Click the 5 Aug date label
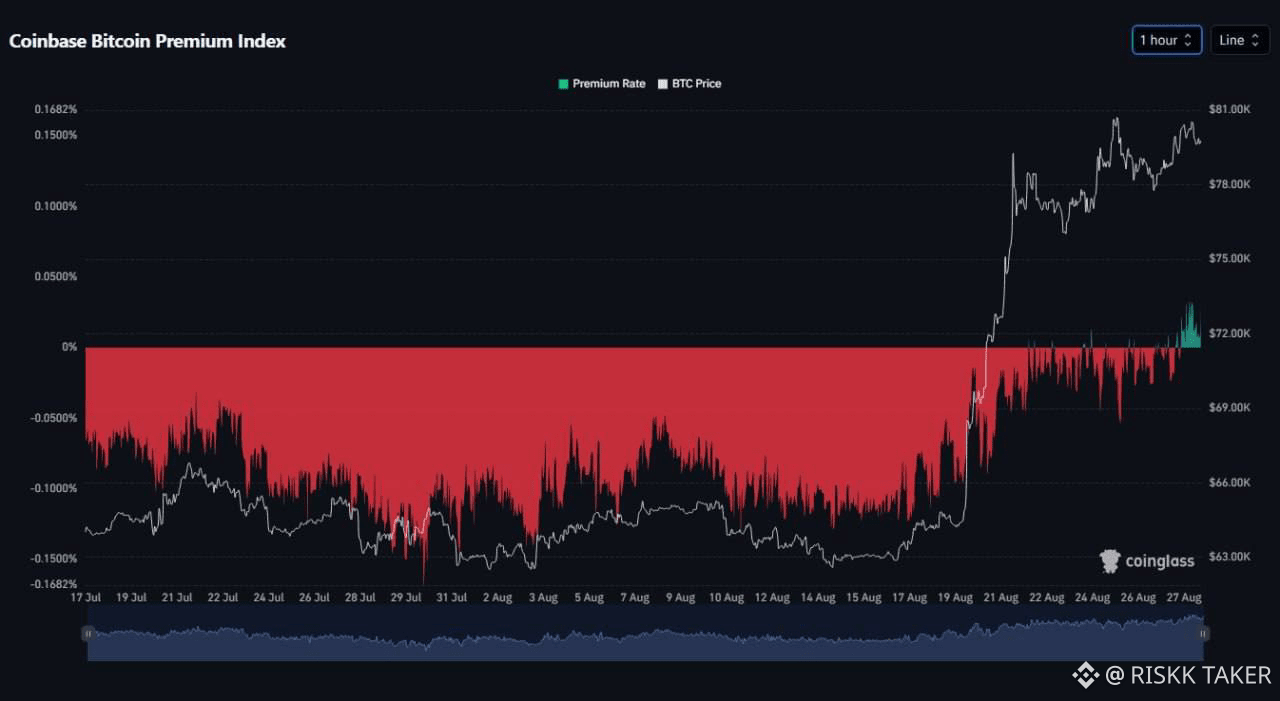The height and width of the screenshot is (701, 1280). (589, 598)
